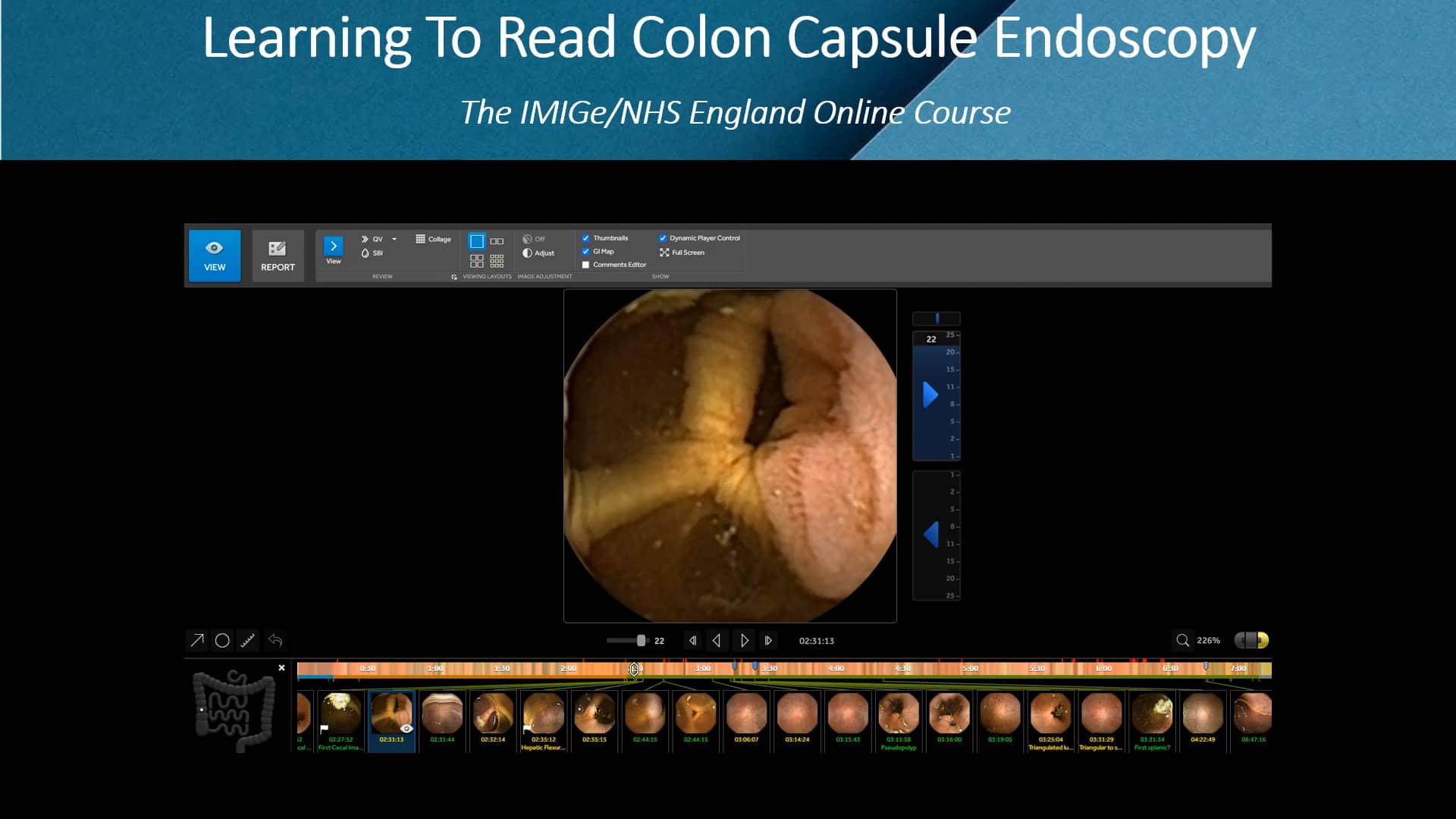Select the quad viewing layout
This screenshot has height=819, width=1456.
(x=478, y=262)
